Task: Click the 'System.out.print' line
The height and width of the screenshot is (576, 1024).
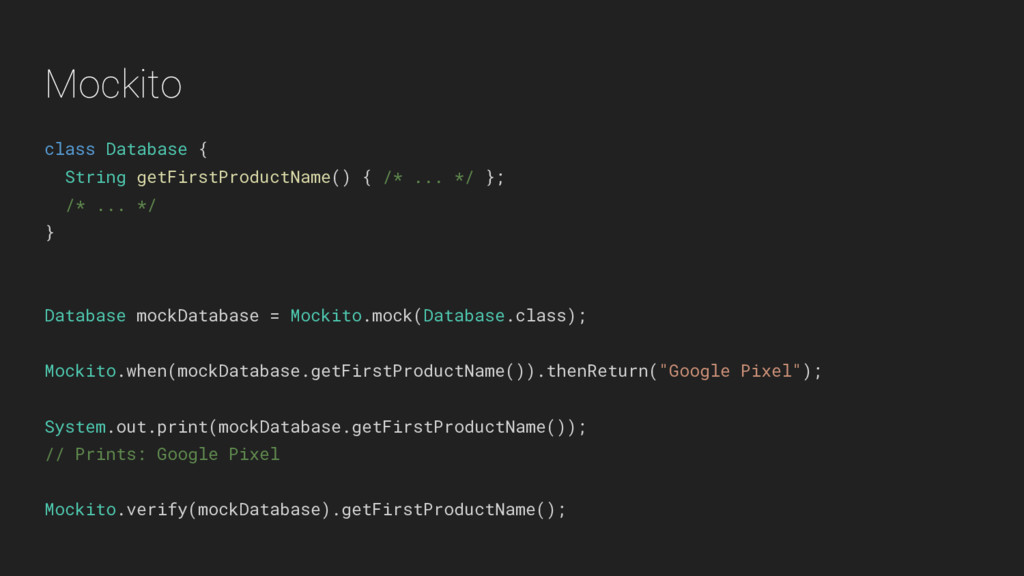Action: click(x=315, y=427)
